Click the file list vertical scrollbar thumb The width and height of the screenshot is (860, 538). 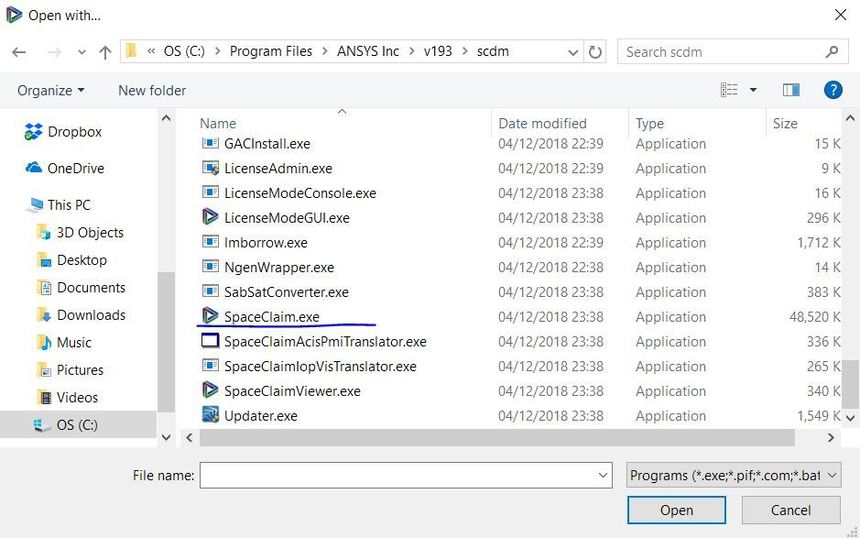pyautogui.click(x=850, y=384)
